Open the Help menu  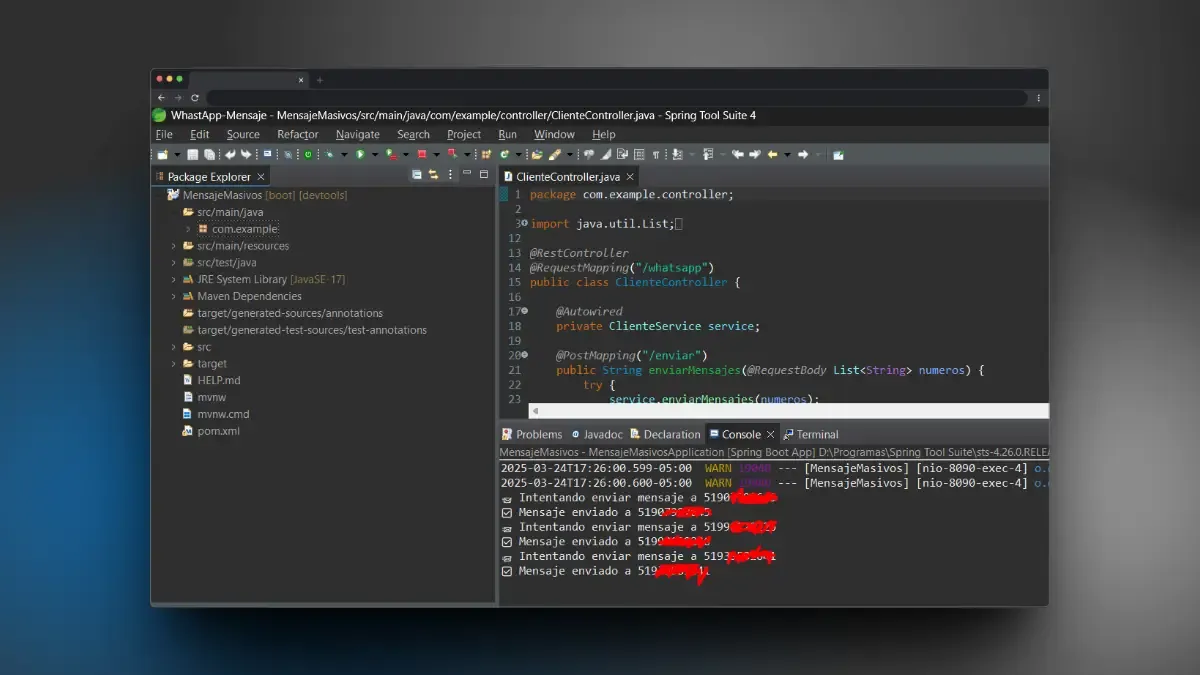[x=604, y=134]
